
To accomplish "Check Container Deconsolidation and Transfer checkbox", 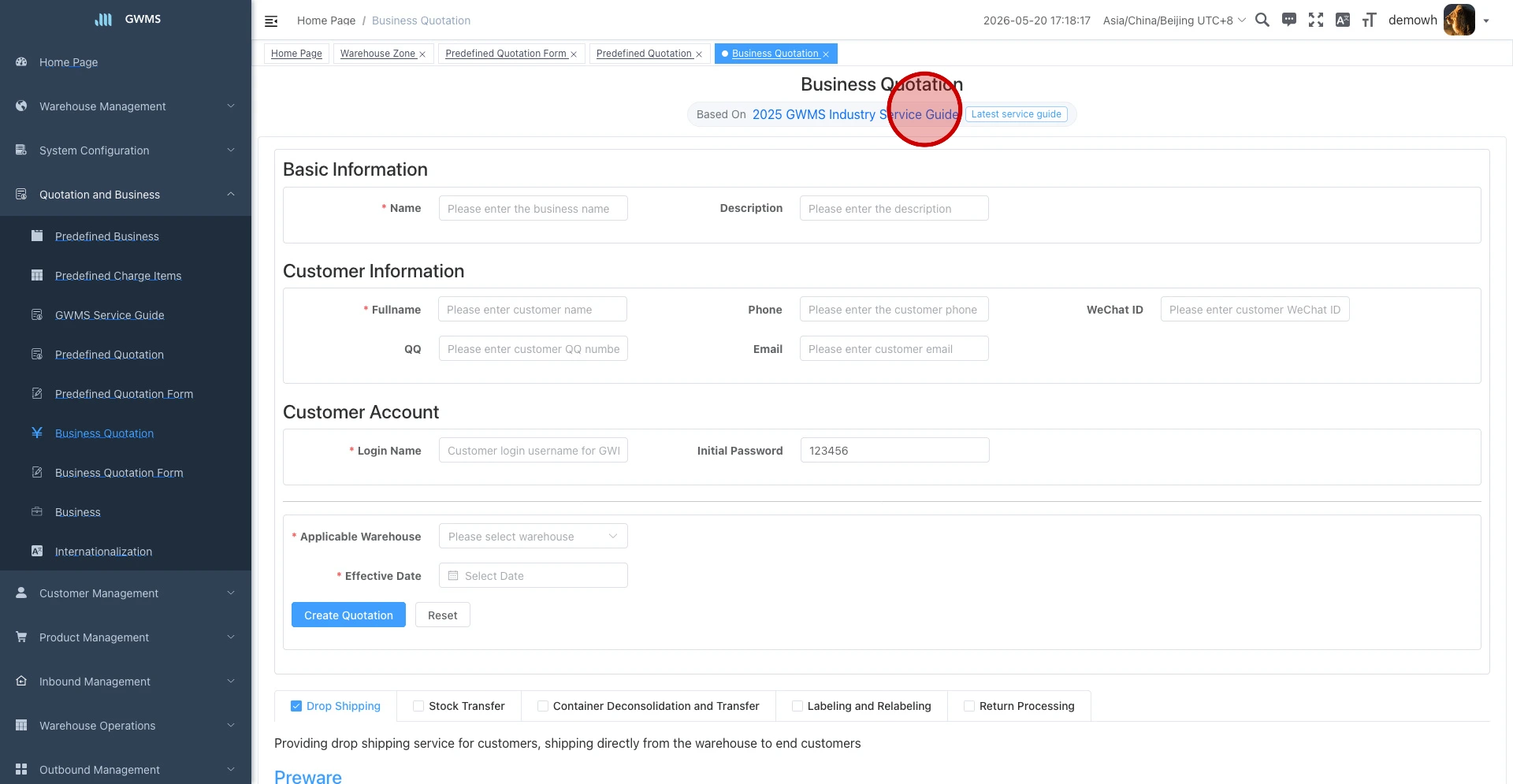I will (x=543, y=706).
